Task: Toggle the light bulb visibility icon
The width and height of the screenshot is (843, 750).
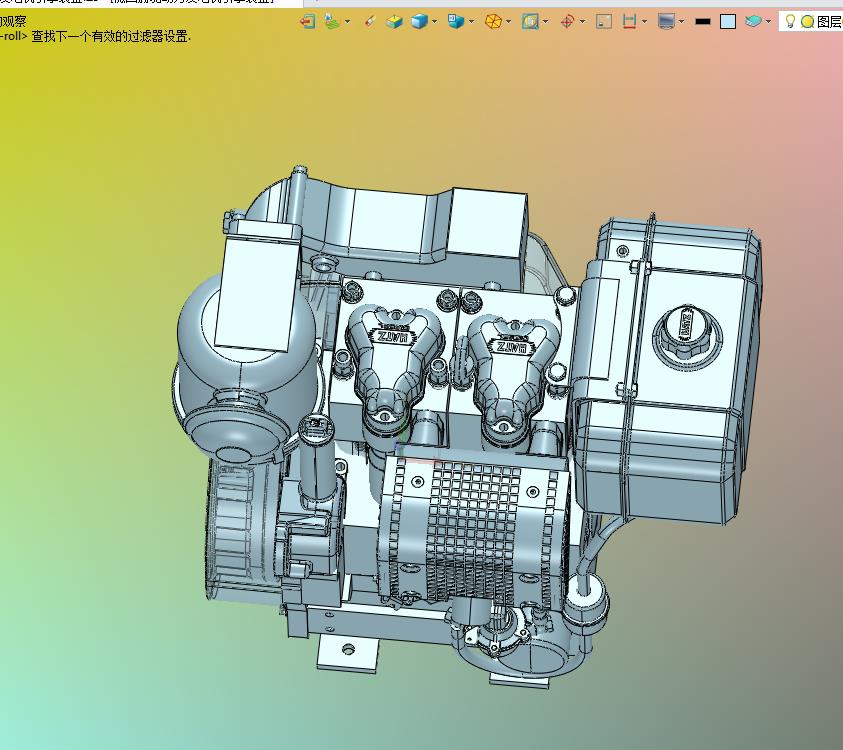Action: click(x=790, y=22)
